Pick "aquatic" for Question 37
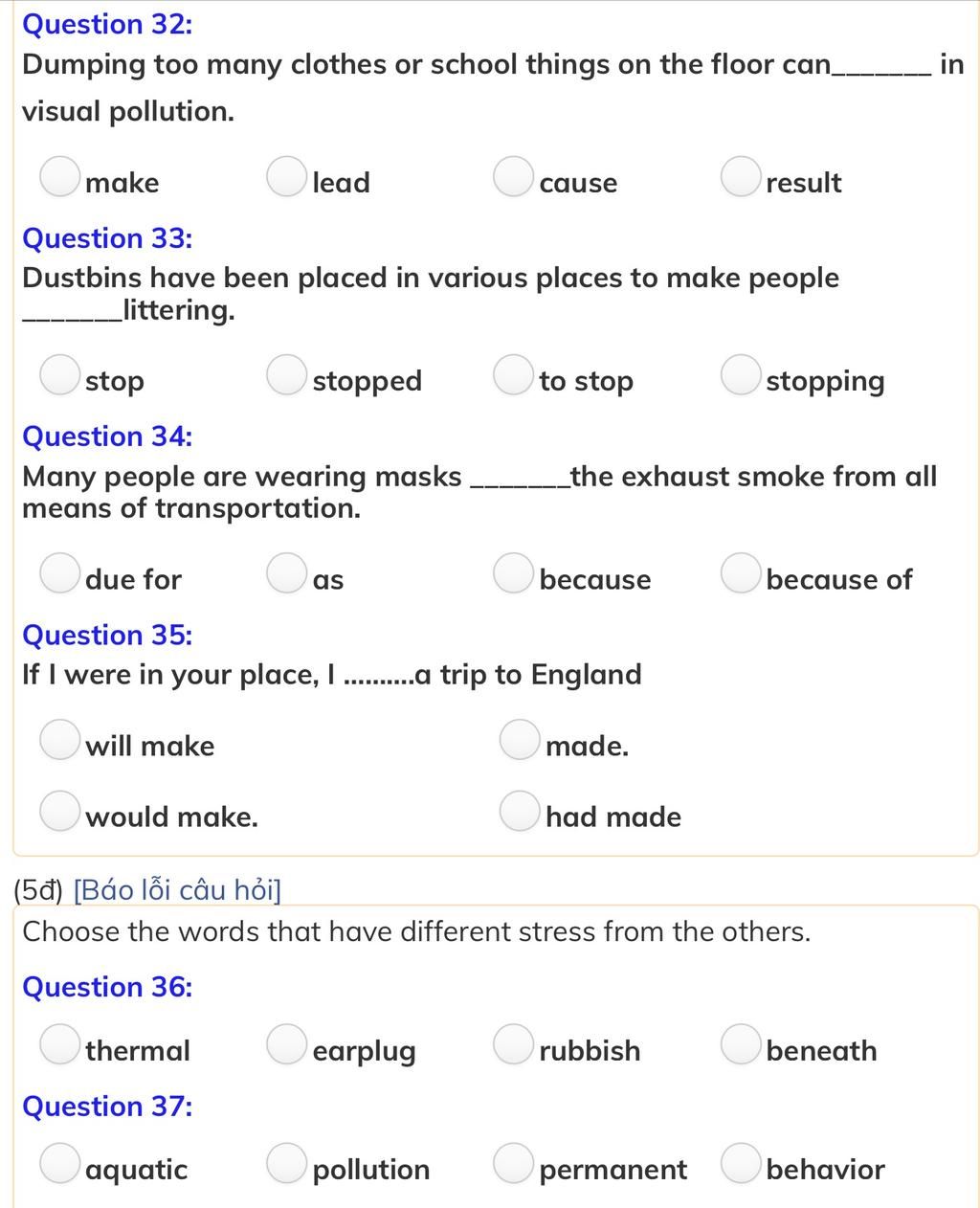Screen dimensions: 980x1208 (x=59, y=1163)
